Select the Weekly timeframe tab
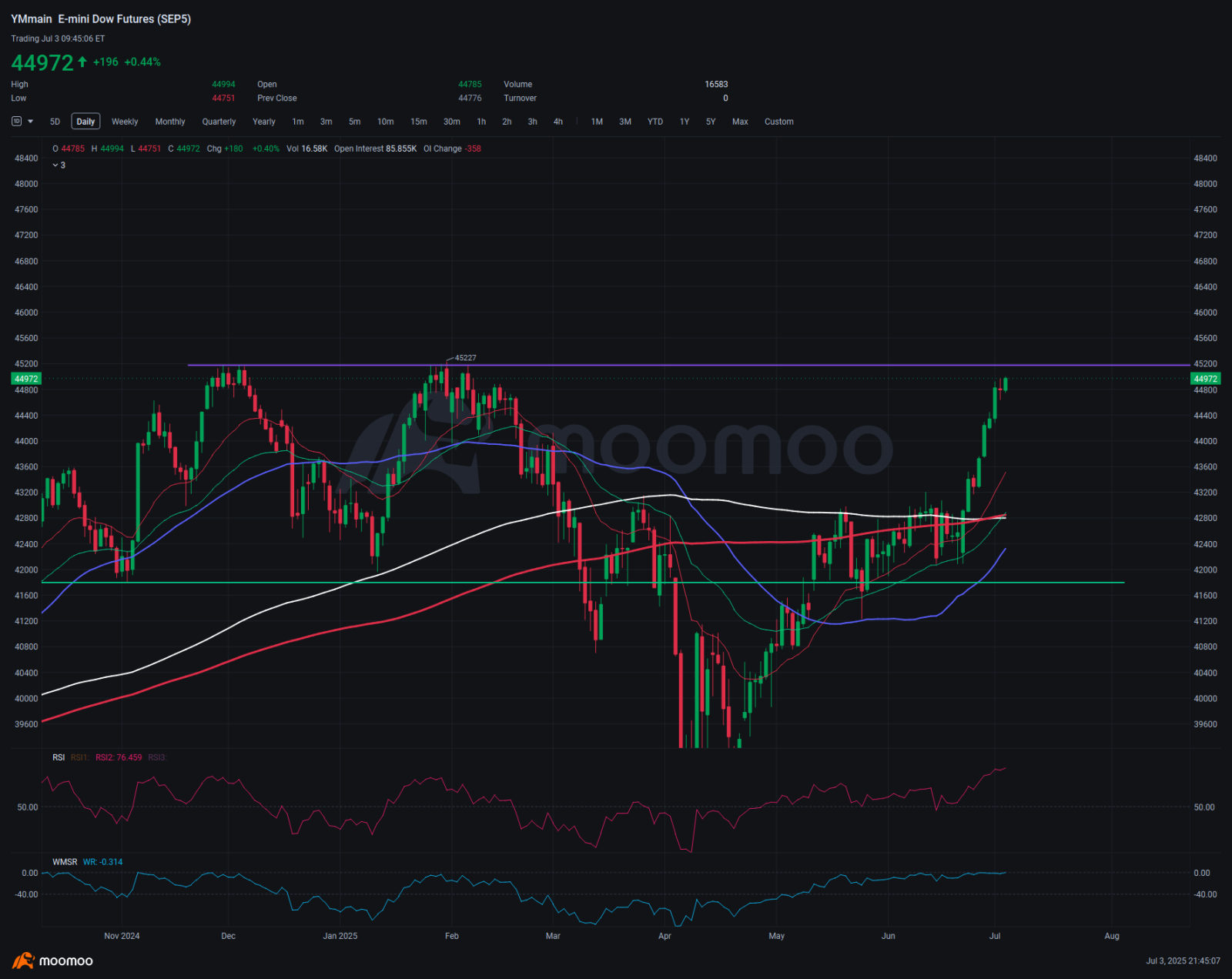 click(x=125, y=122)
